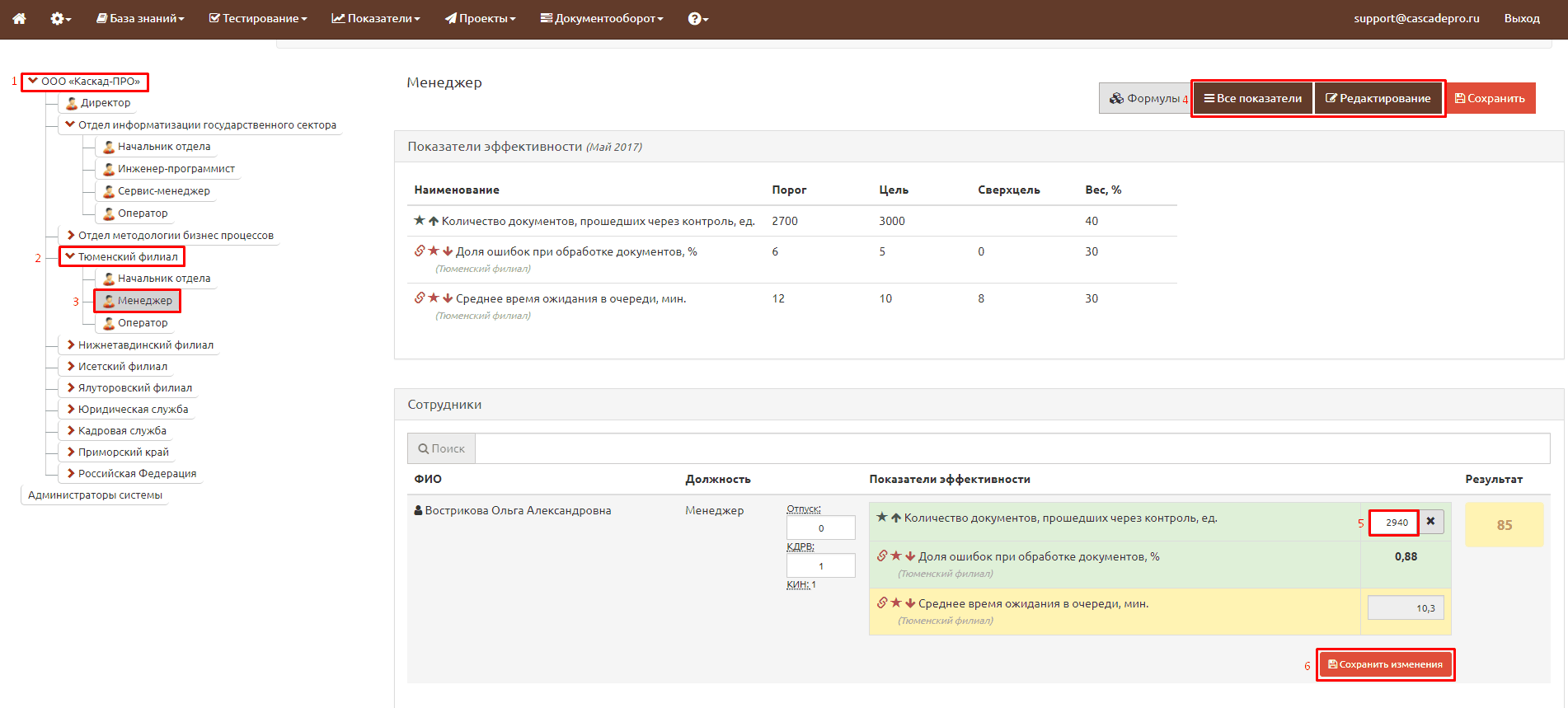Select Менеджер under Тюменский филиал
This screenshot has width=1568, height=708.
point(137,301)
